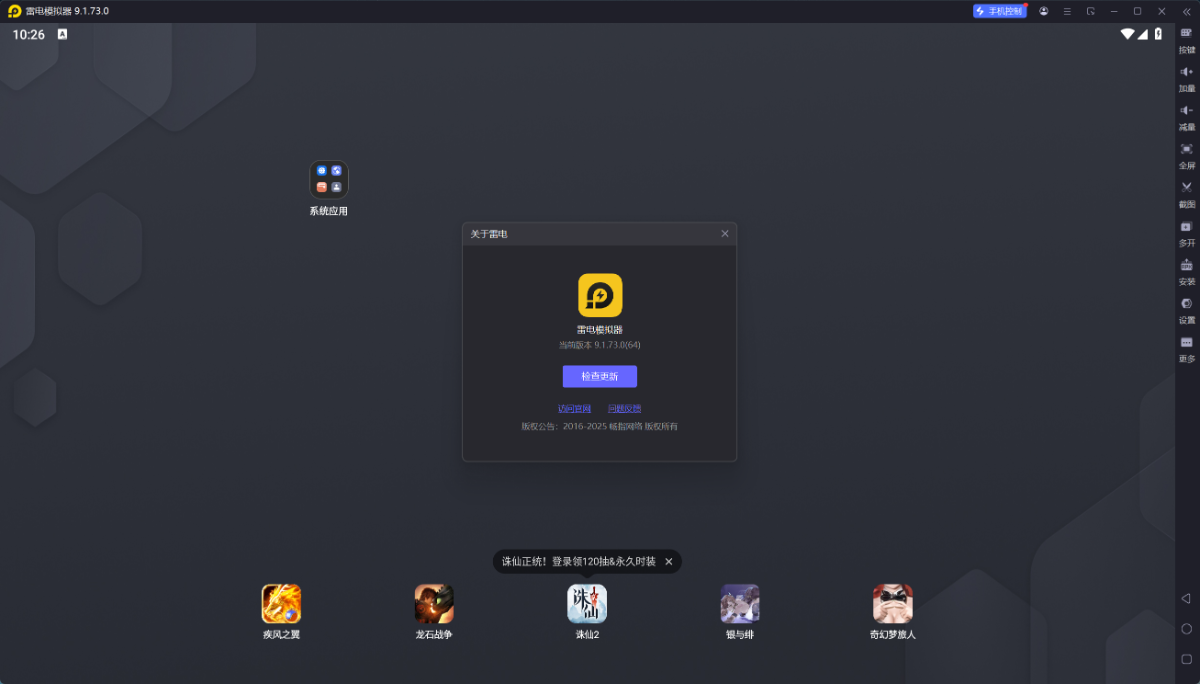This screenshot has width=1200, height=684.
Task: Click the 手机控制 phone control button
Action: (x=999, y=11)
